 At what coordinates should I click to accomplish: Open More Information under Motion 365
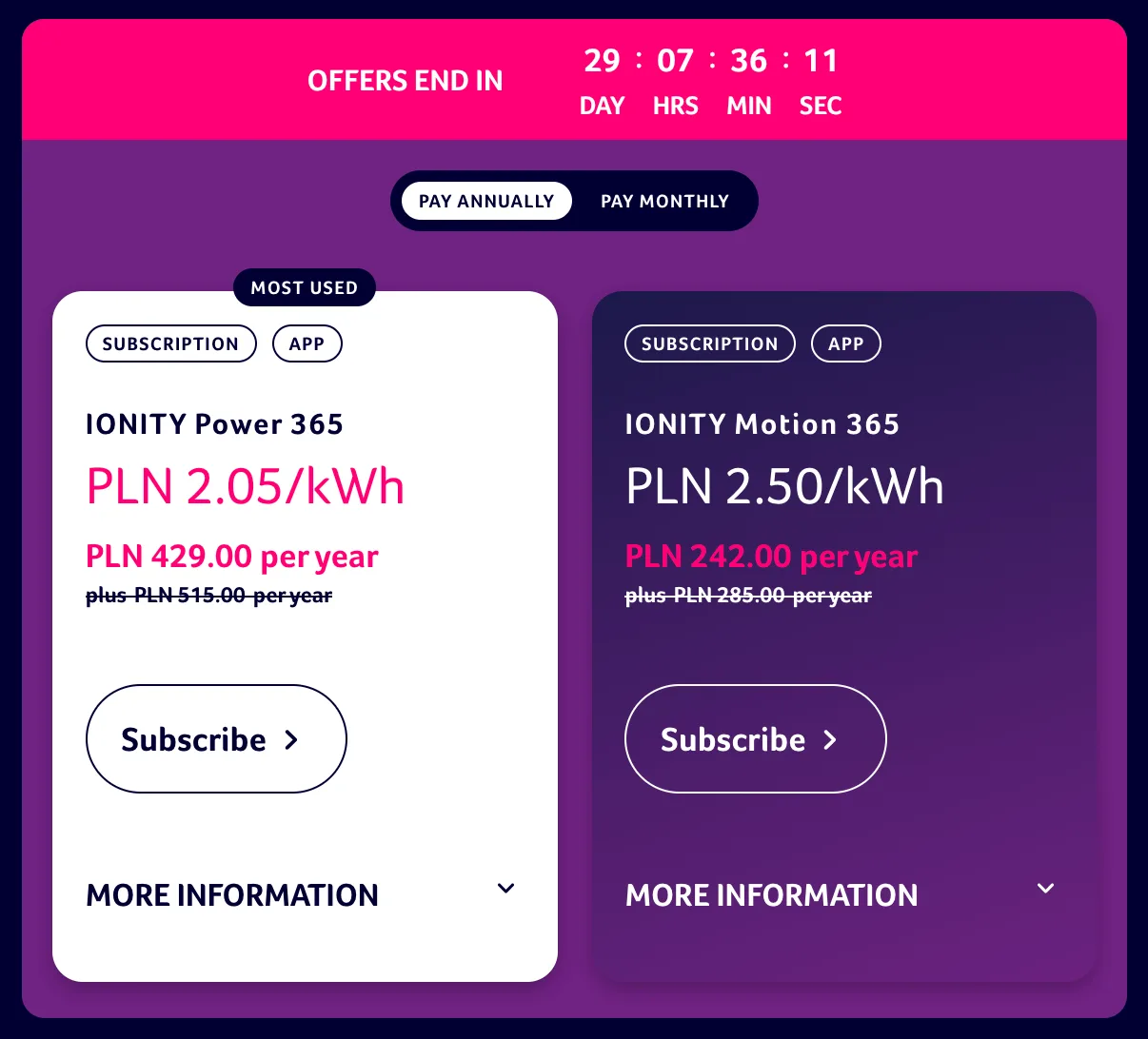point(771,895)
